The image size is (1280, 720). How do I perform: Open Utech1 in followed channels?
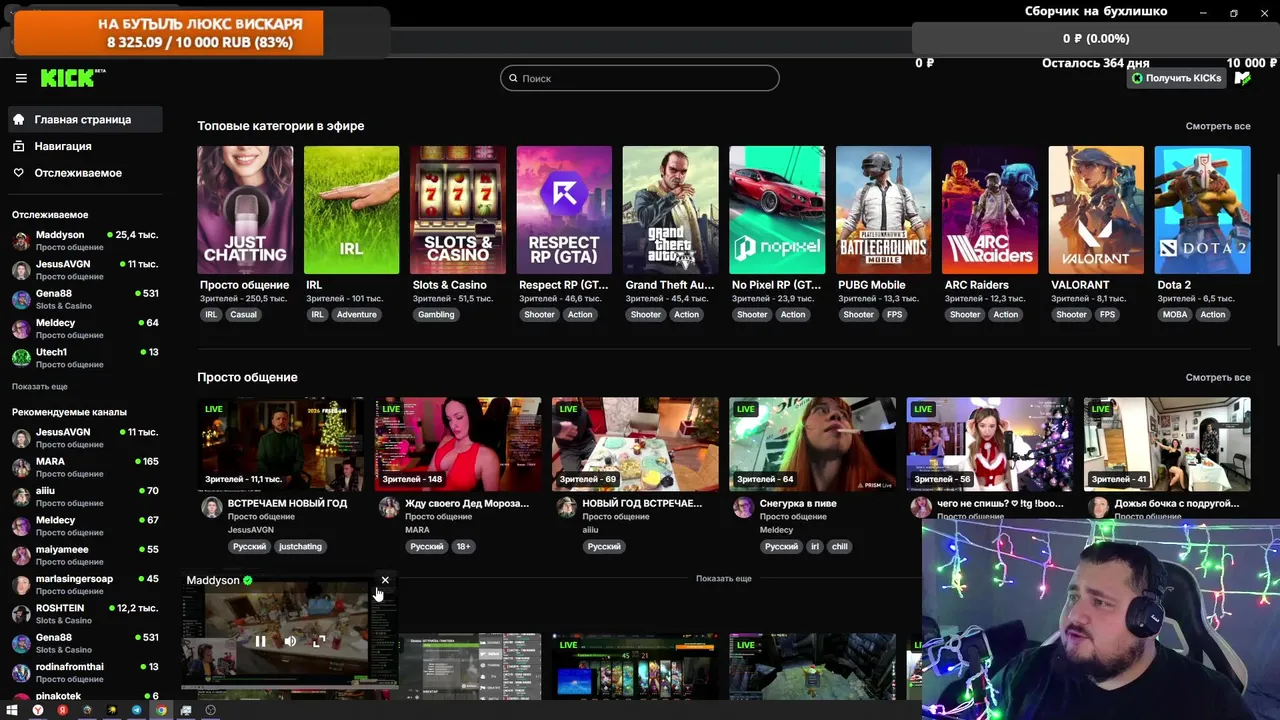pos(84,358)
